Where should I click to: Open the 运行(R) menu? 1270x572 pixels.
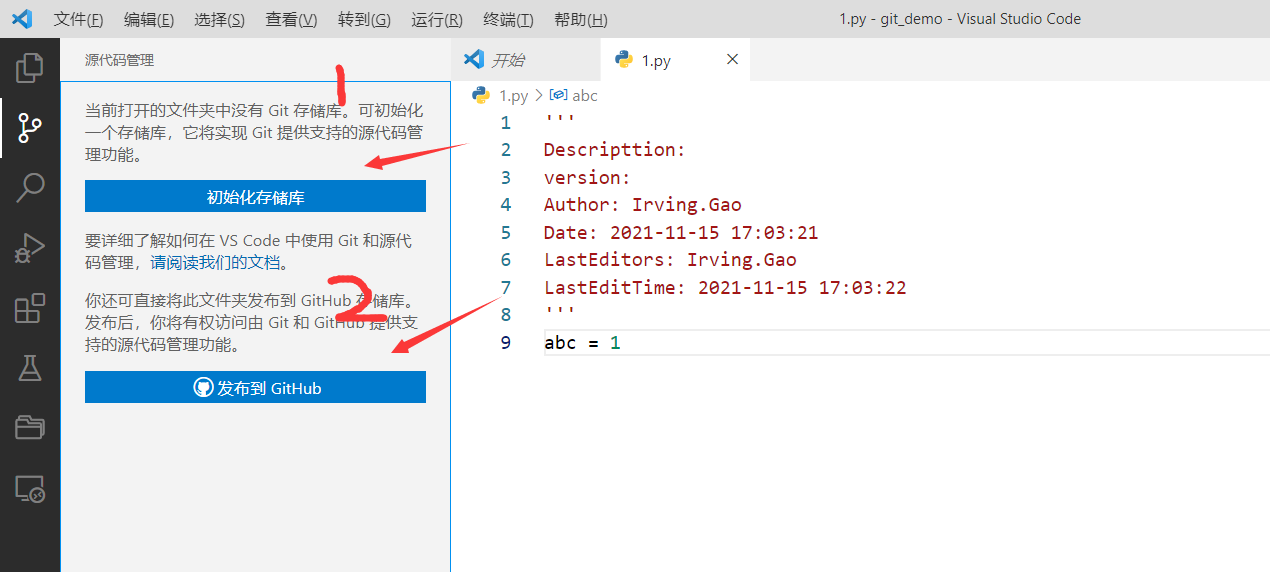[x=437, y=20]
